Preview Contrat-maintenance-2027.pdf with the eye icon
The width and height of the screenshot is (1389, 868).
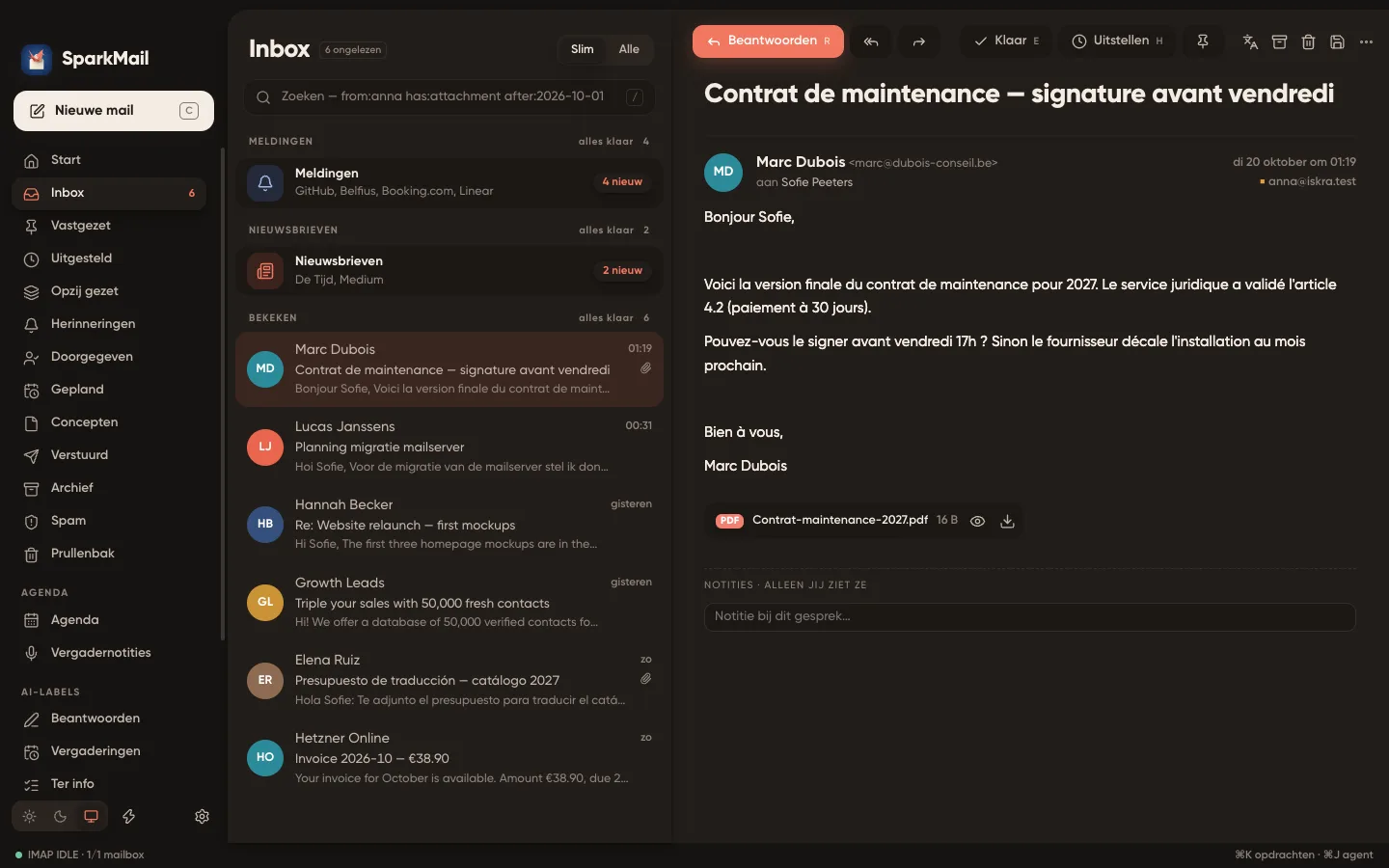coord(977,521)
